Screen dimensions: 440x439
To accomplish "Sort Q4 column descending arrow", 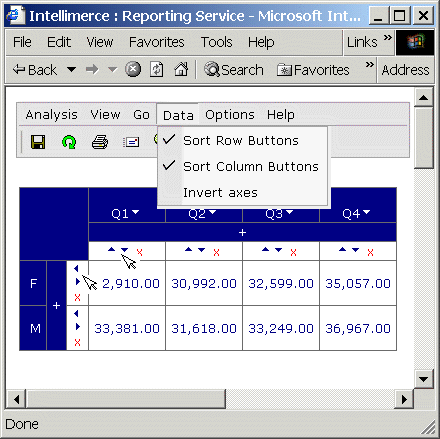I will (355, 250).
